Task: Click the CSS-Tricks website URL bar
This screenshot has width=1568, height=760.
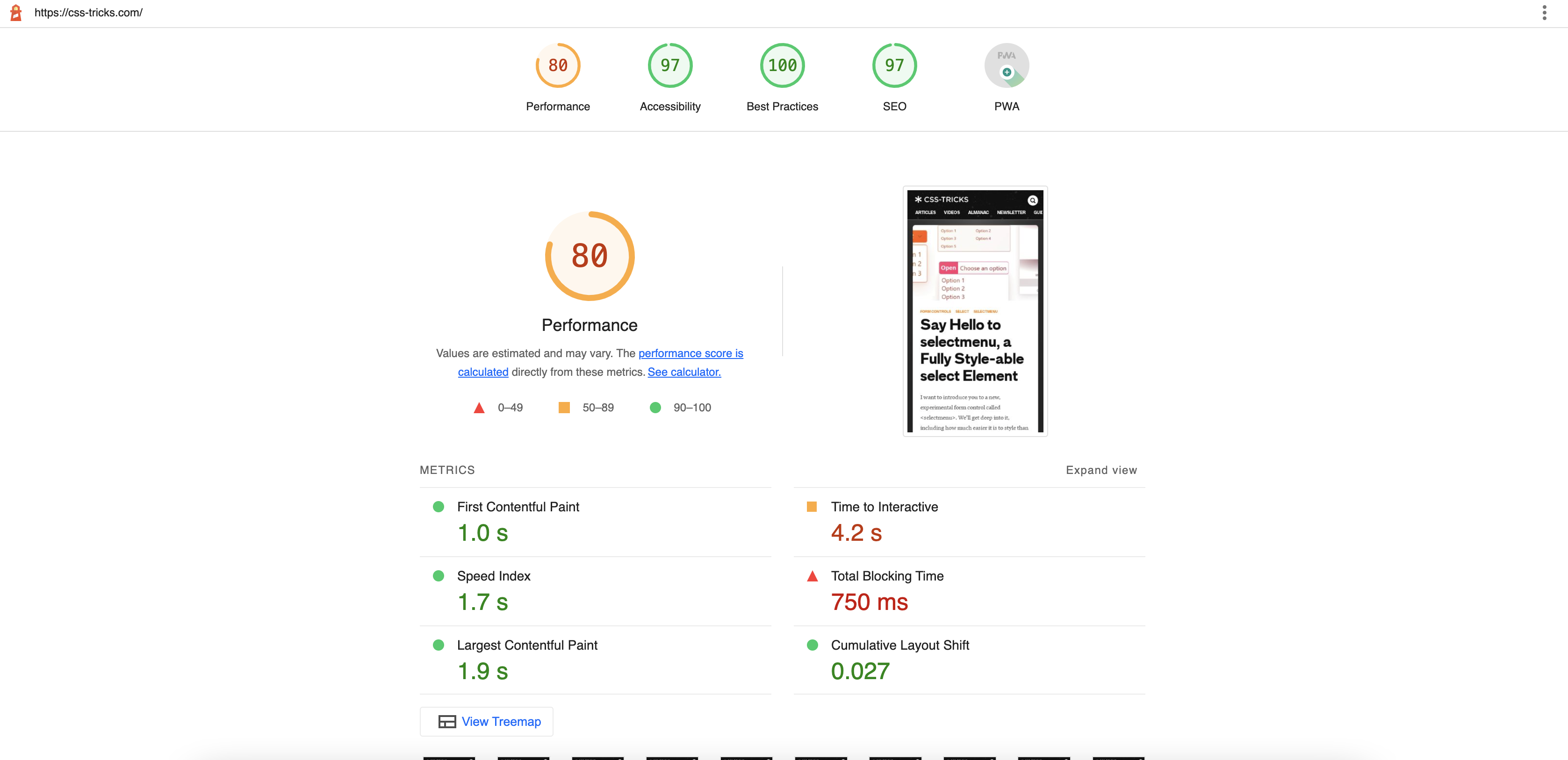Action: click(x=89, y=12)
